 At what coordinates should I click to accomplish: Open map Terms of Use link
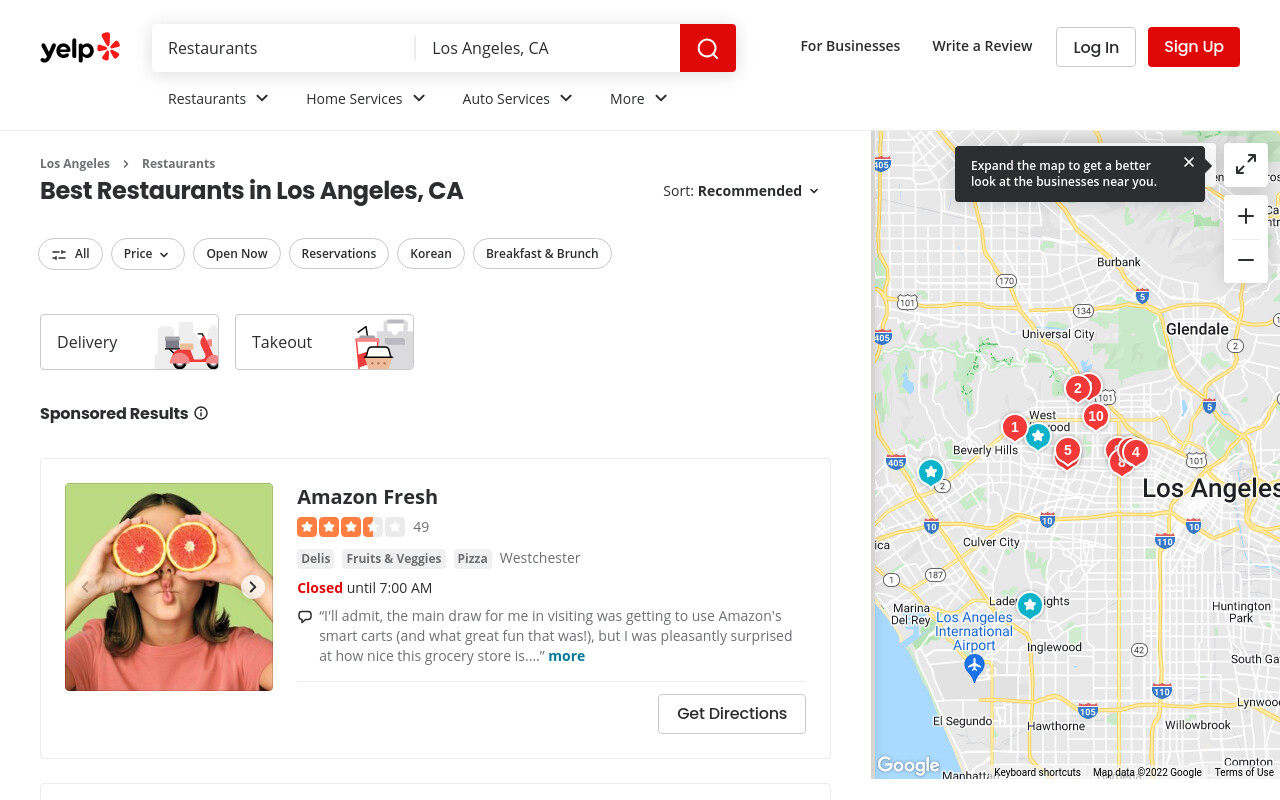(1244, 772)
